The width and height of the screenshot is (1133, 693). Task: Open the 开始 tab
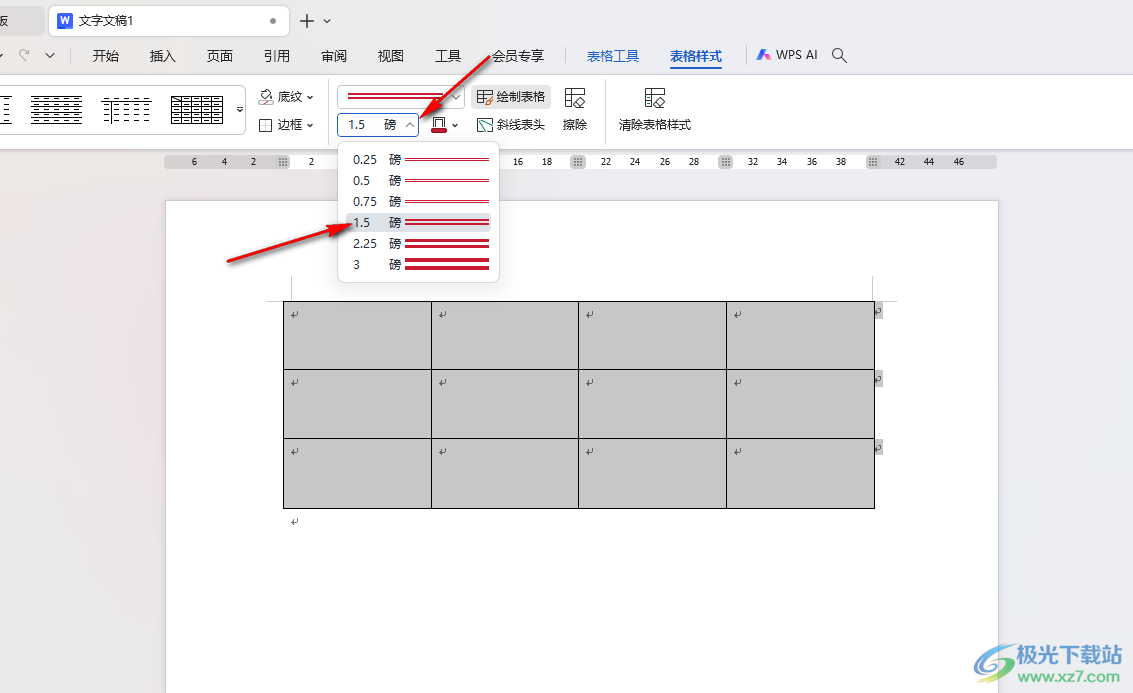coord(105,56)
